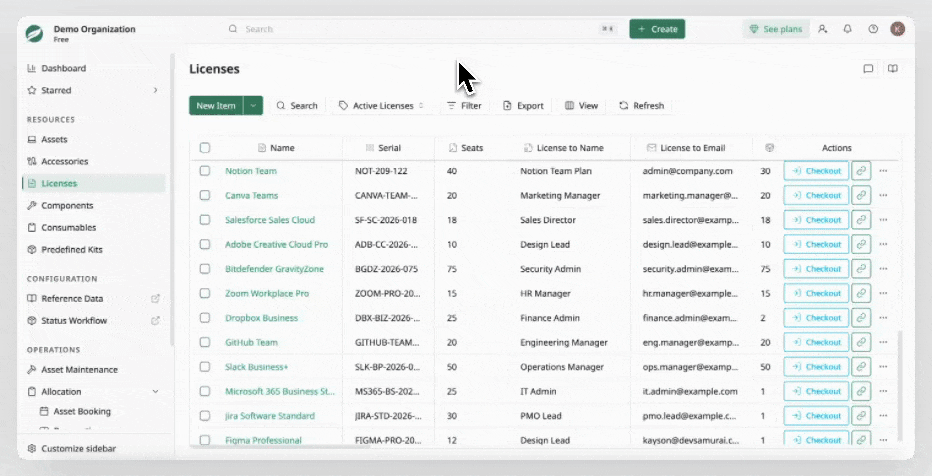Go to Accessories in the sidebar
The width and height of the screenshot is (932, 476).
[x=65, y=161]
